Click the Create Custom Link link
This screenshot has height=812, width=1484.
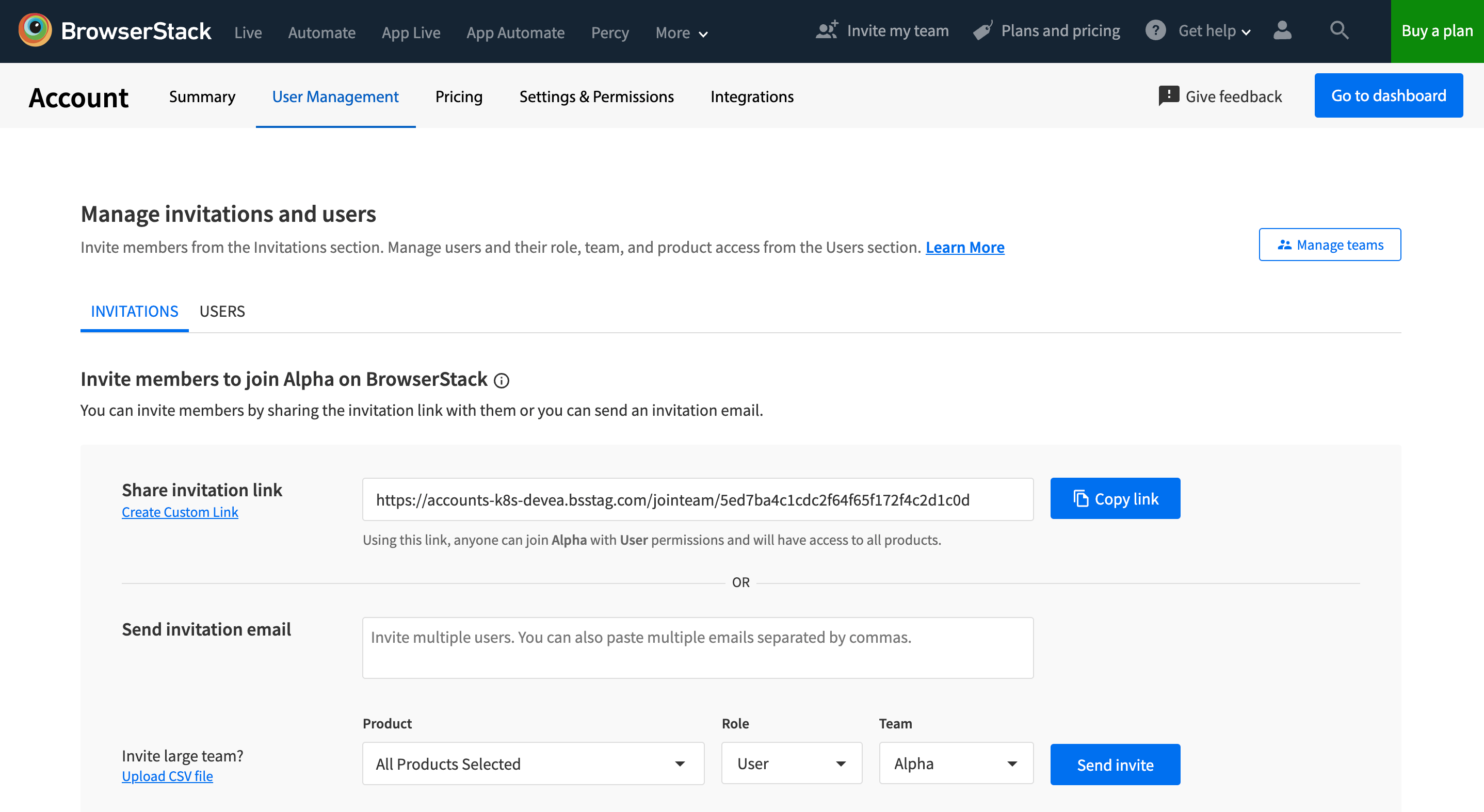click(180, 512)
